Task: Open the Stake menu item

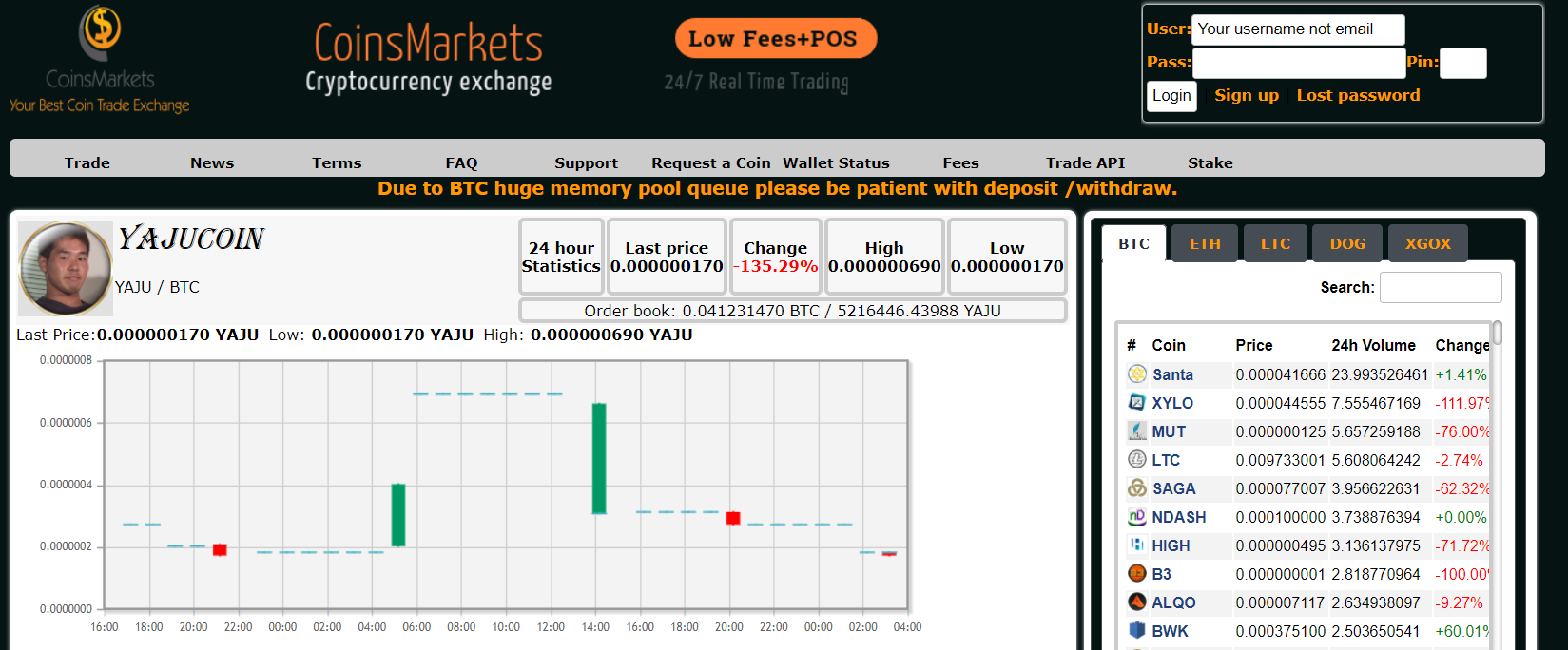Action: [1210, 162]
